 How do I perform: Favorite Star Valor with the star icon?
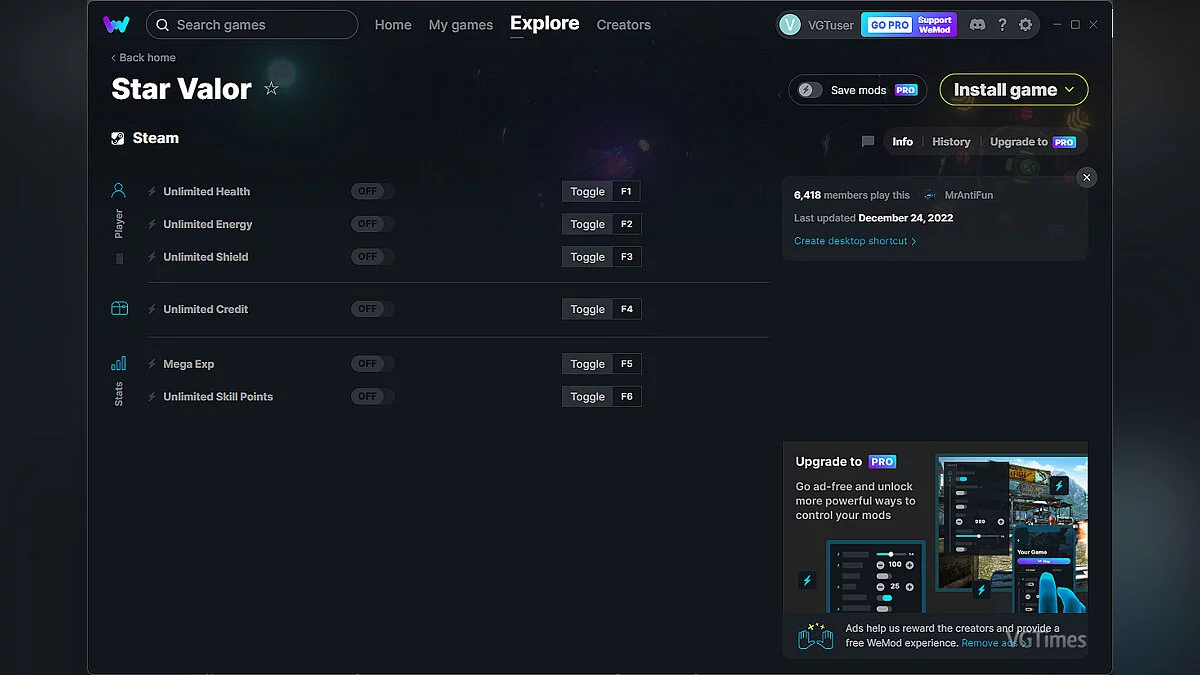click(271, 89)
